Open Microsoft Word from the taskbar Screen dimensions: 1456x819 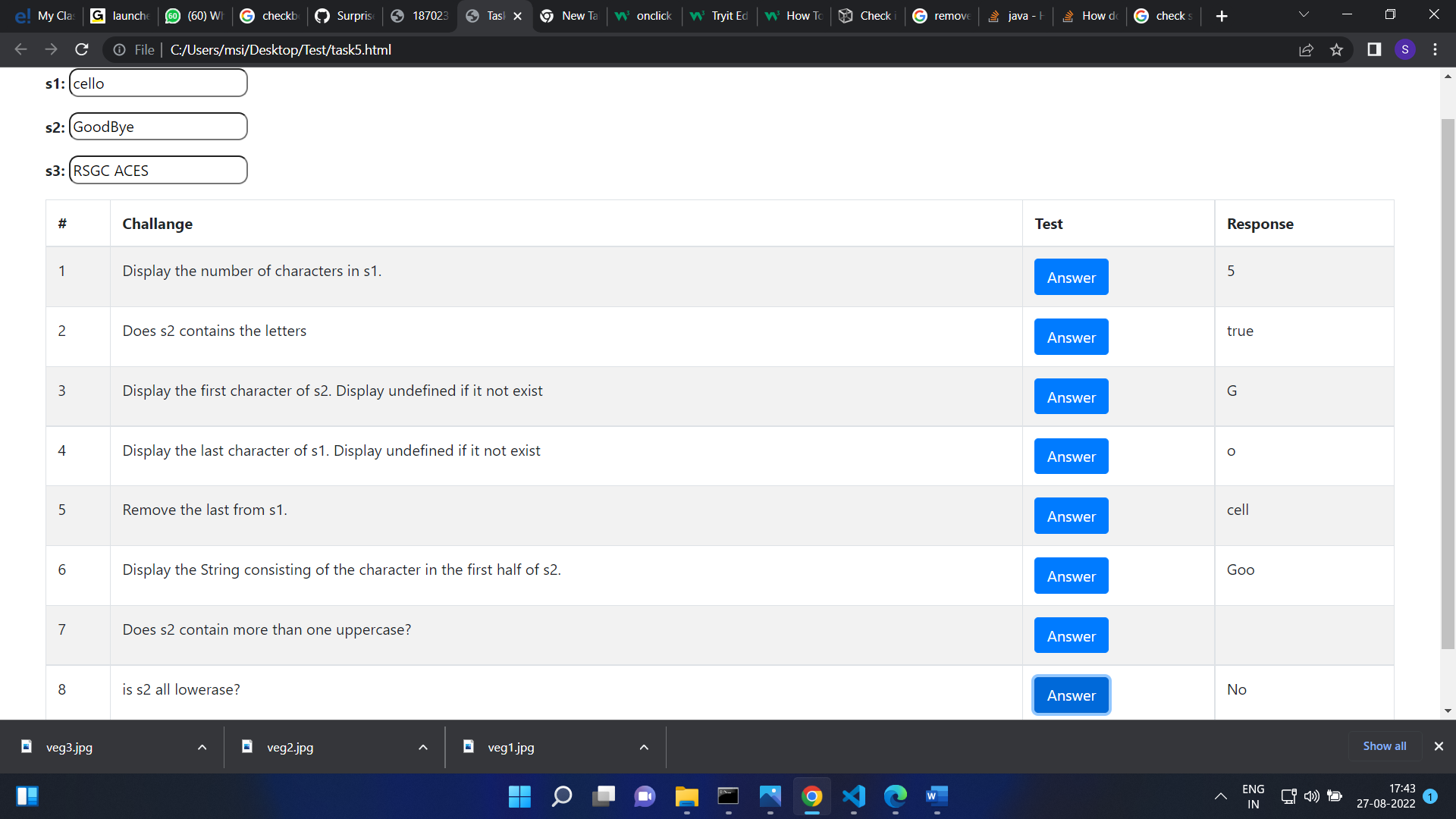937,796
